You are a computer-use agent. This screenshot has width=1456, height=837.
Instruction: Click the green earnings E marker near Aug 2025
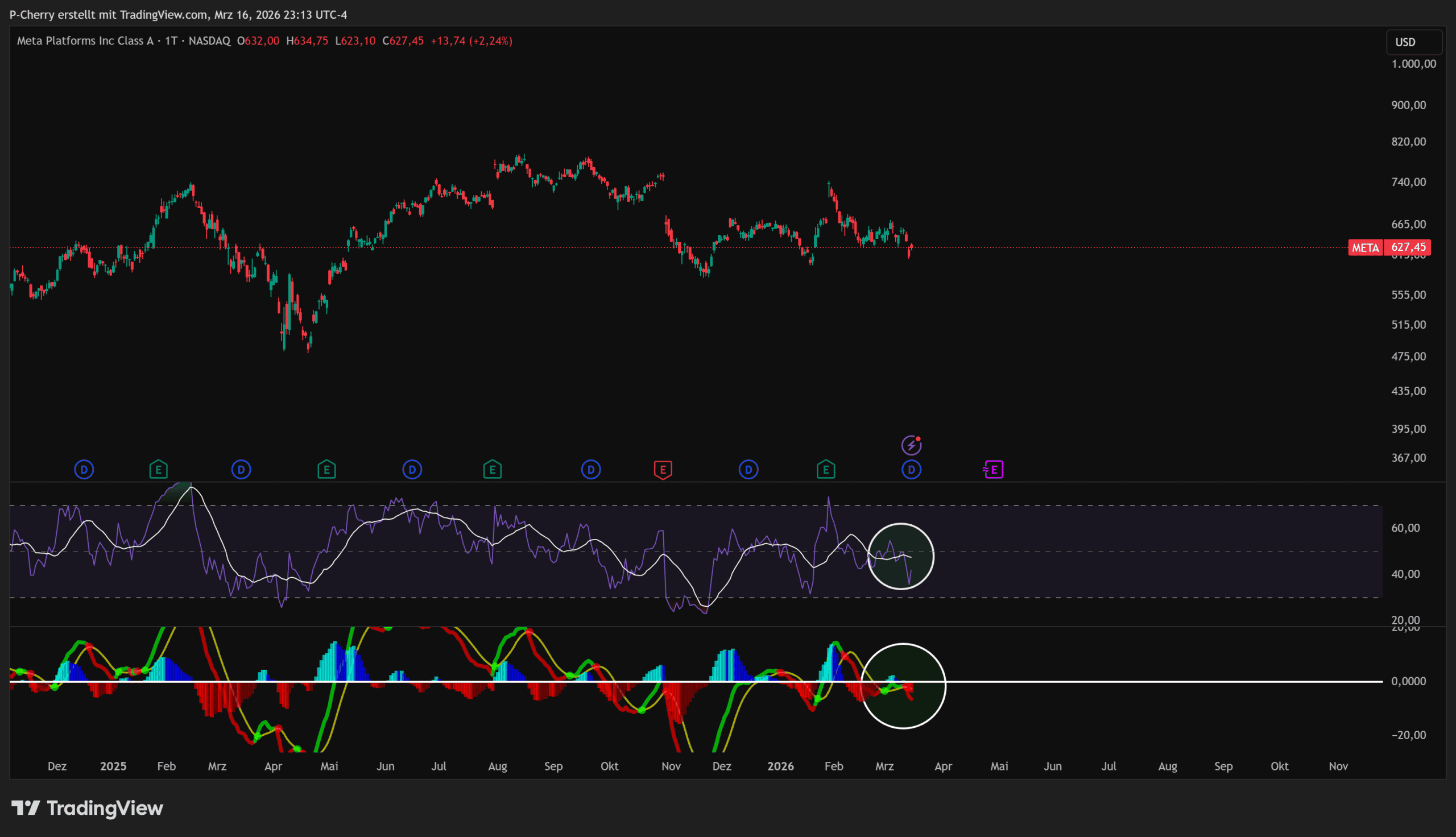492,470
